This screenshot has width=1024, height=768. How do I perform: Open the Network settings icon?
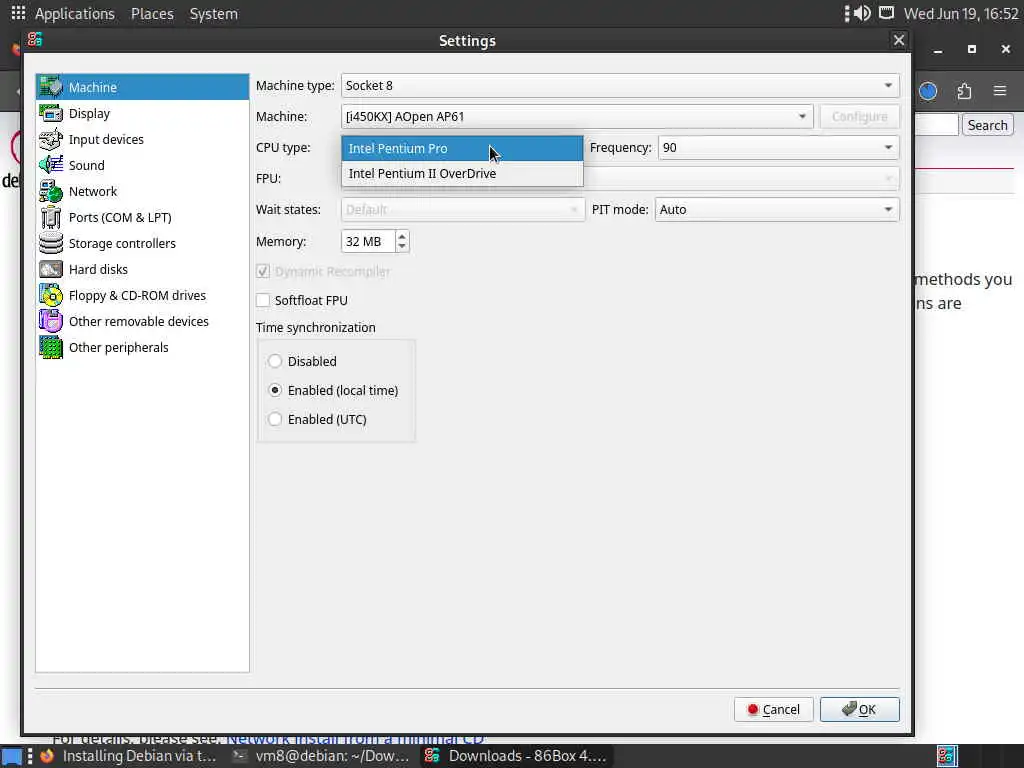click(50, 191)
